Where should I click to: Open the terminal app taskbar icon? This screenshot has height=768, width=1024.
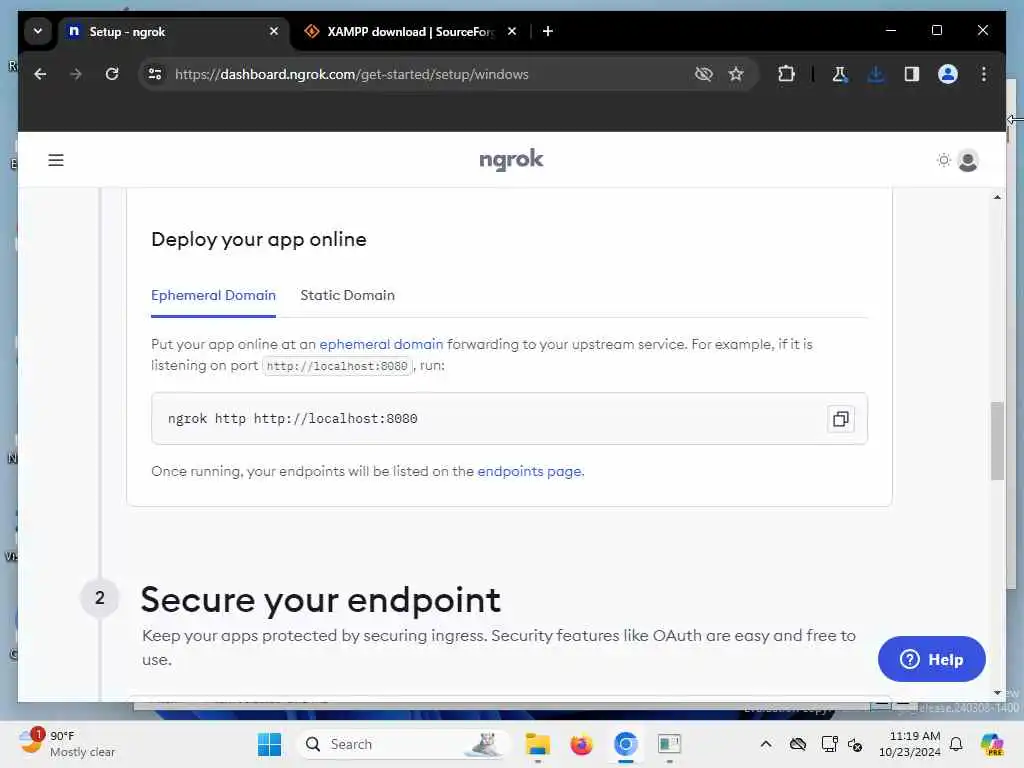pos(669,744)
